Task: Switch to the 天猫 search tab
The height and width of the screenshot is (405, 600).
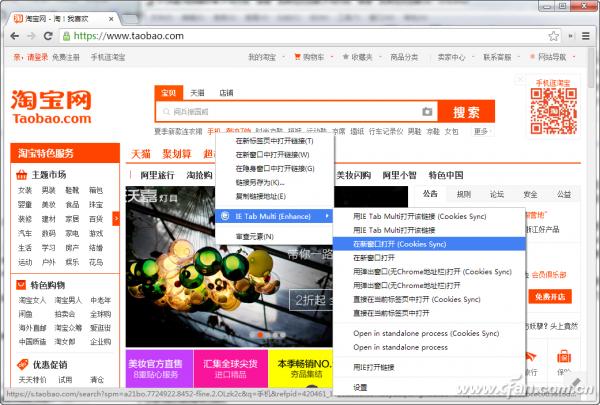Action: [197, 93]
